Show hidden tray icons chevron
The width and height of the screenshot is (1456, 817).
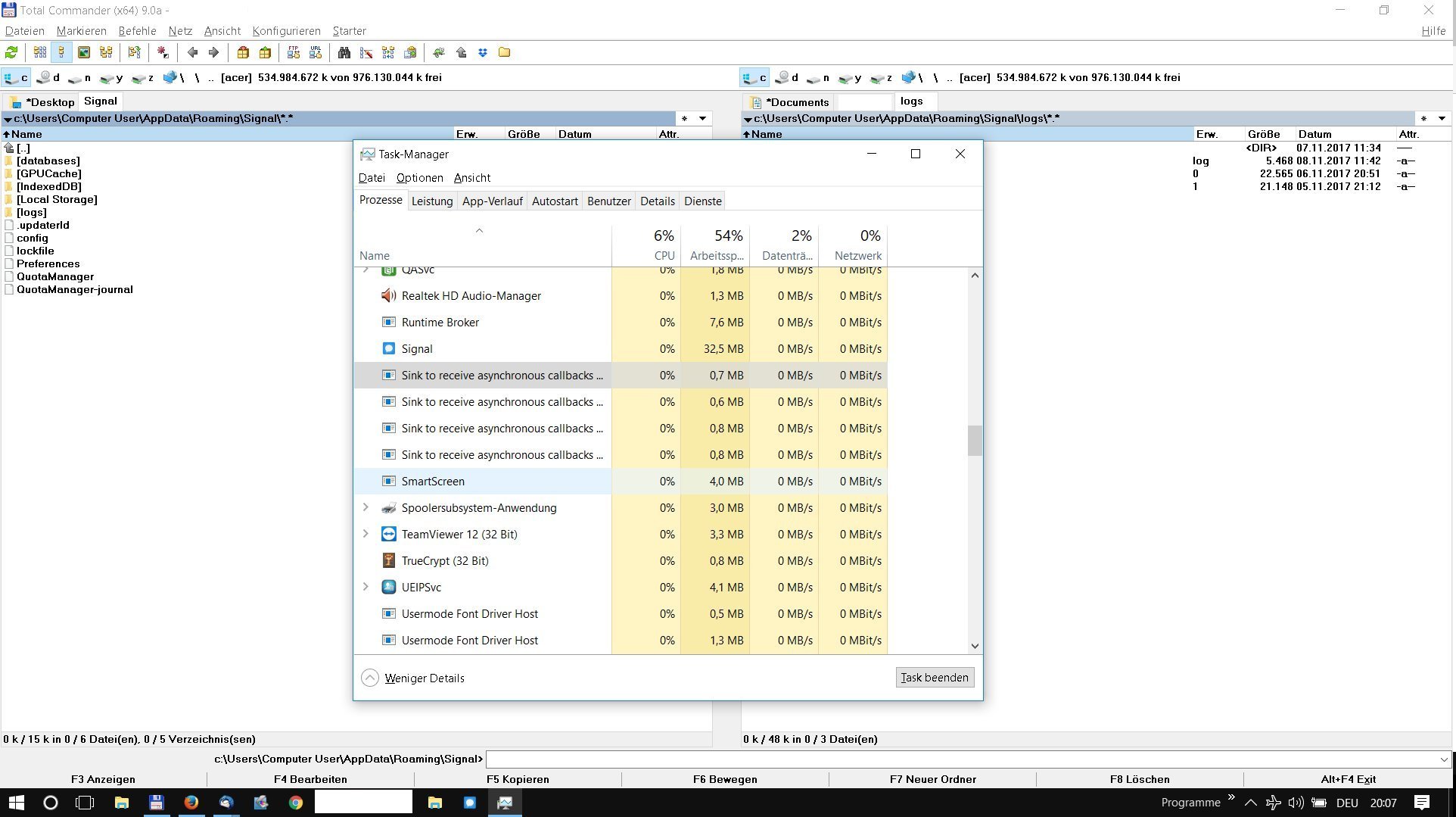[1250, 803]
